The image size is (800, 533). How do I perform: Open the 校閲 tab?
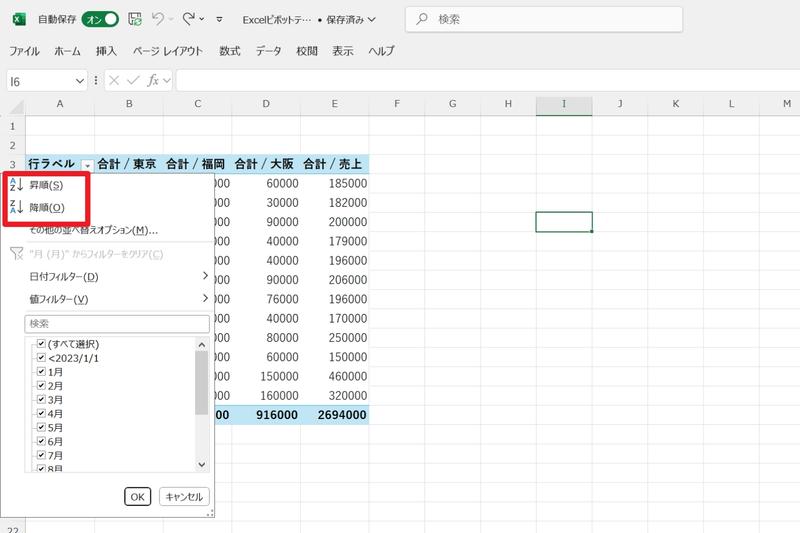point(307,51)
